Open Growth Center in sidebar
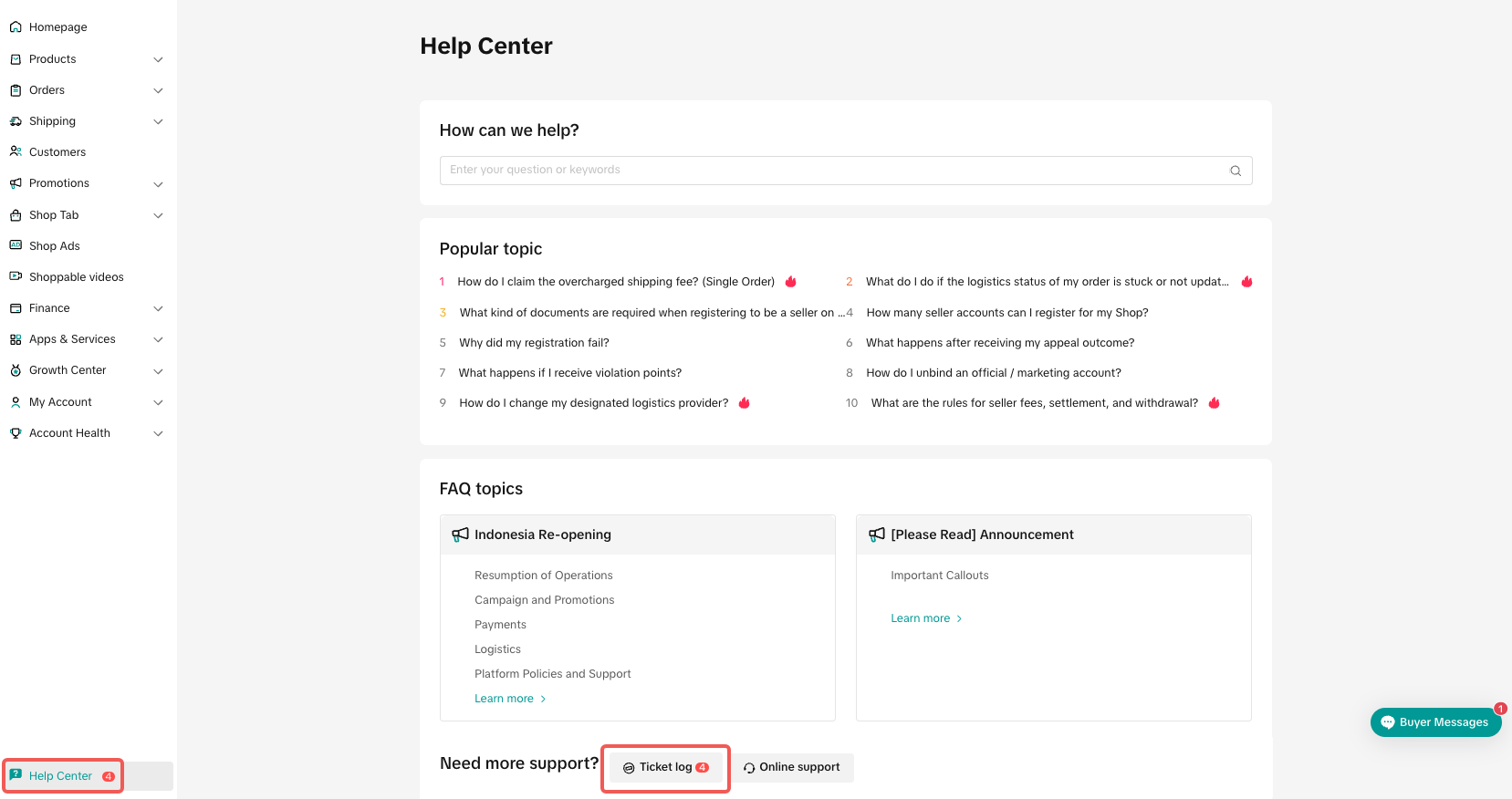The width and height of the screenshot is (1512, 799). point(68,370)
